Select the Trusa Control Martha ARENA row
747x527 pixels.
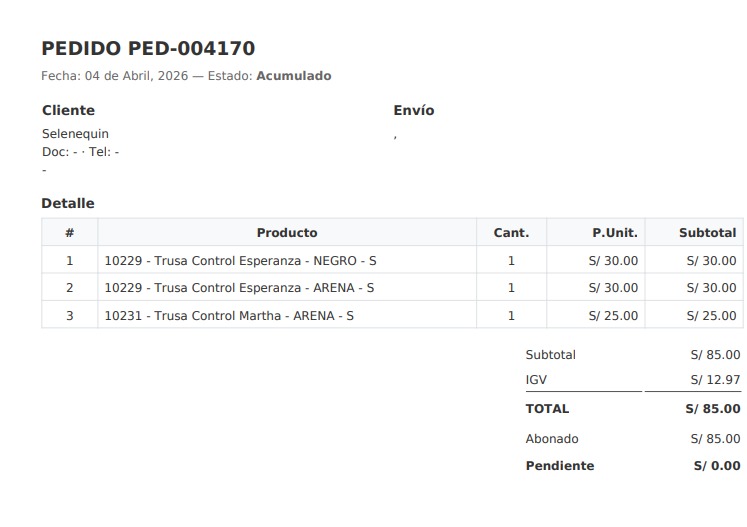229,316
